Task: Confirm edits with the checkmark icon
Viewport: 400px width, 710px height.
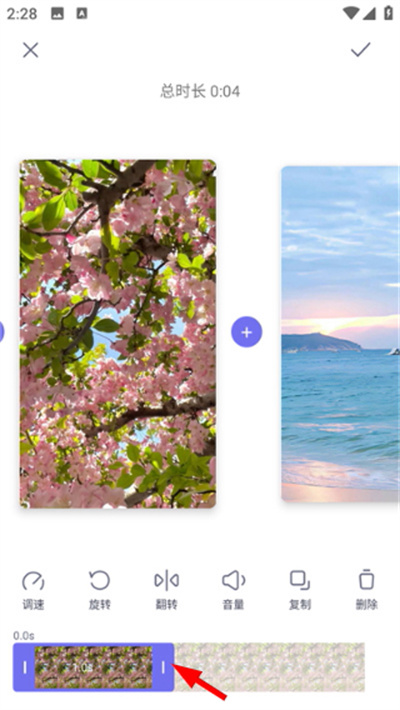Action: pyautogui.click(x=361, y=49)
